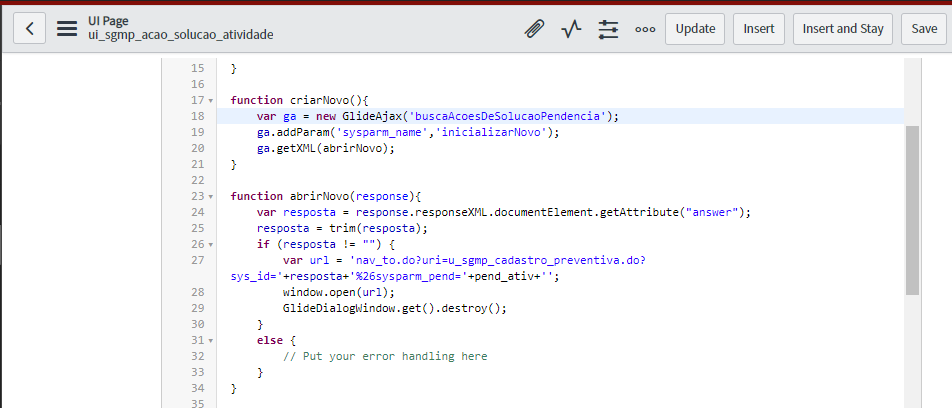Select line number 18 in the gutter

click(x=197, y=116)
